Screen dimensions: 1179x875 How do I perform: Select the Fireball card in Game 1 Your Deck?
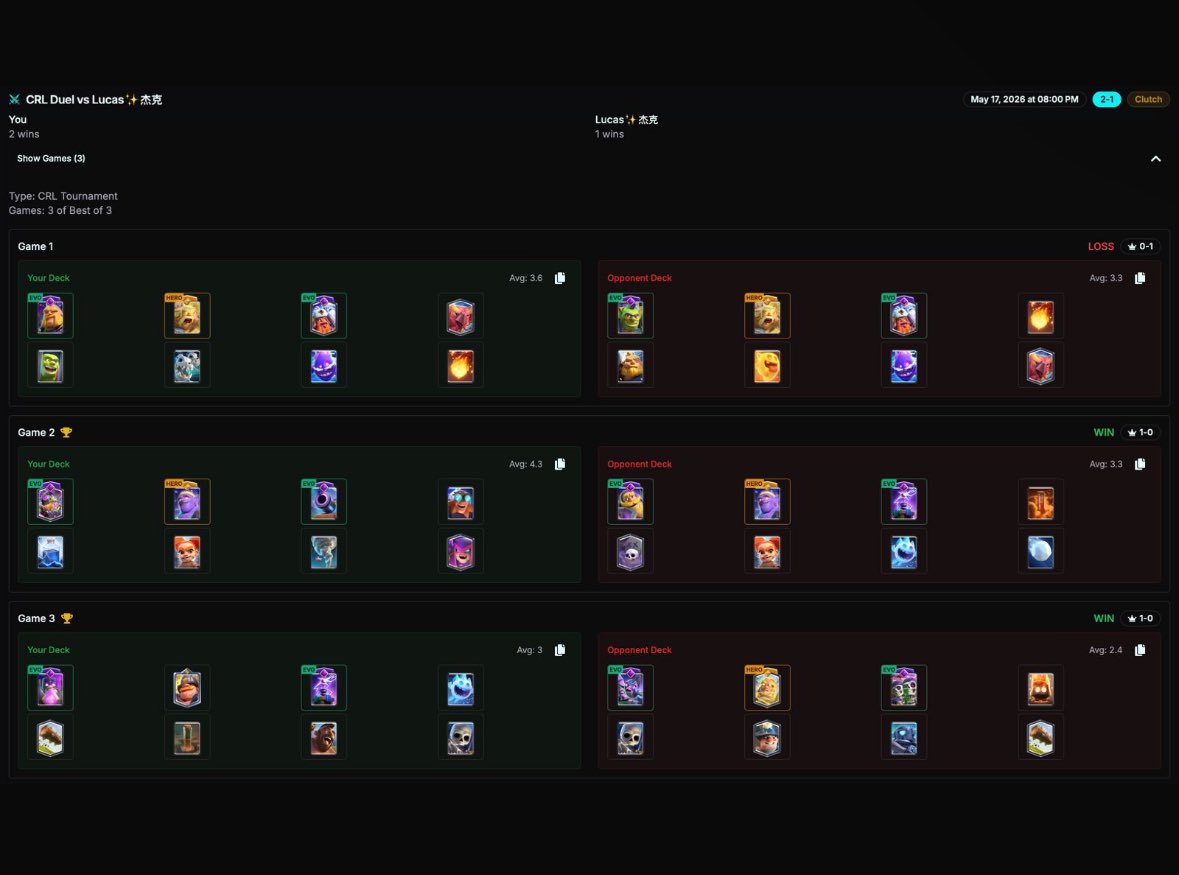point(461,366)
